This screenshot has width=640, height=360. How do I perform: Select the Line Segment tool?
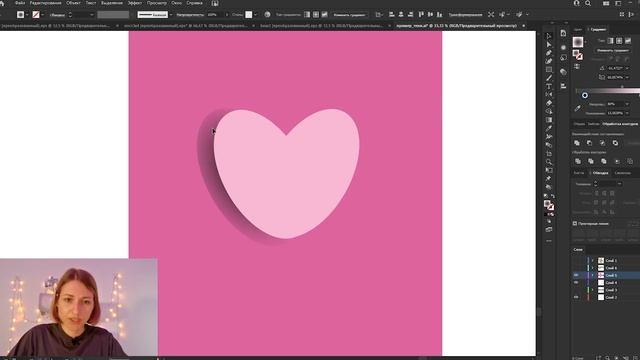pyautogui.click(x=549, y=78)
